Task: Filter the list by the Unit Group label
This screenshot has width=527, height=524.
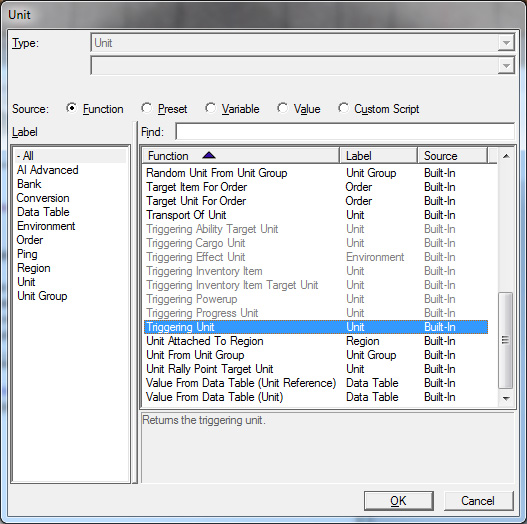Action: point(42,296)
